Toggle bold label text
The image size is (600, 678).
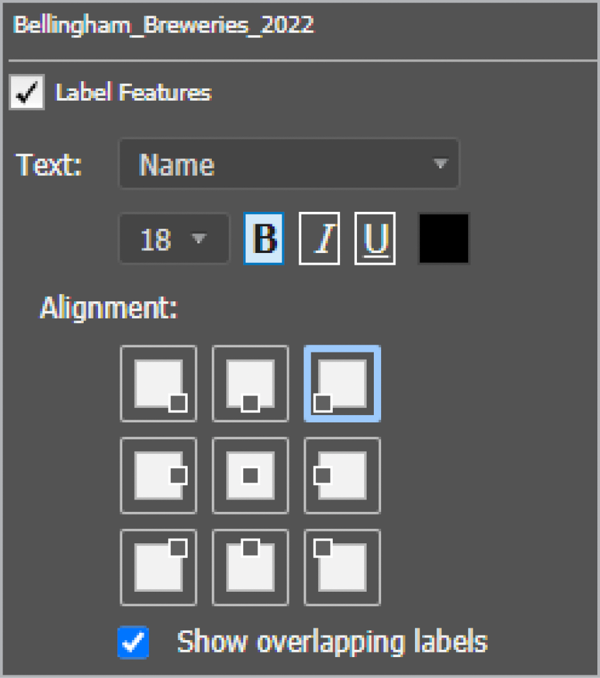[x=264, y=239]
